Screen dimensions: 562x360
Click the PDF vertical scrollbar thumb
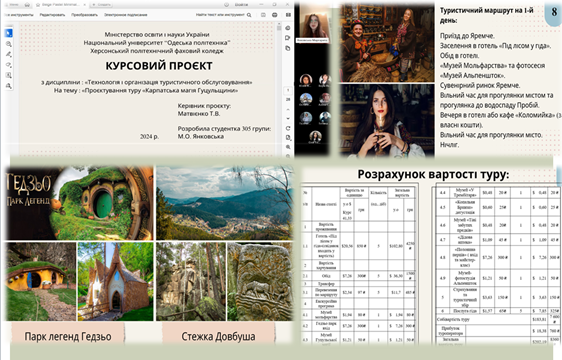click(279, 27)
